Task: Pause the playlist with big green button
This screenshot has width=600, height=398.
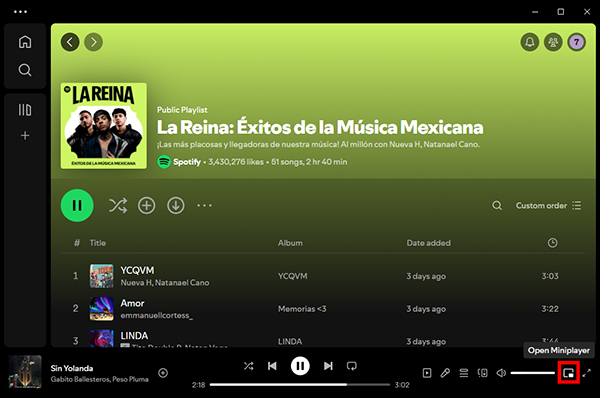Action: click(77, 206)
